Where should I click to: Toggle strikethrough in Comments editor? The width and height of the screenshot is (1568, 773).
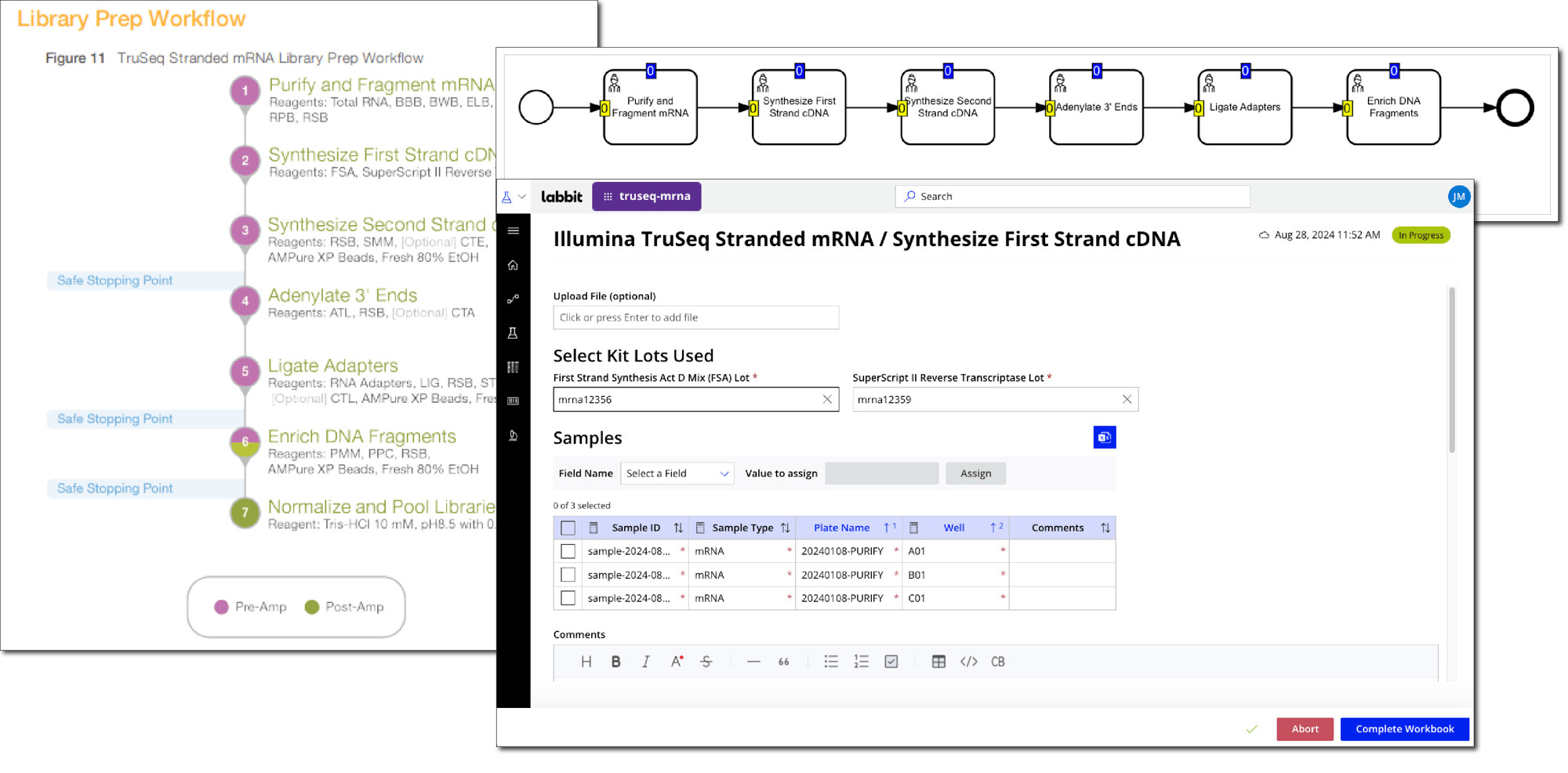706,662
